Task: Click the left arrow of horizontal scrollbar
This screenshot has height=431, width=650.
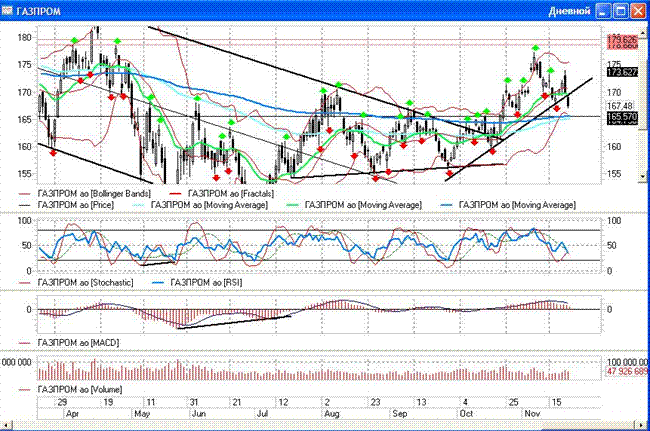Action: coord(5,426)
